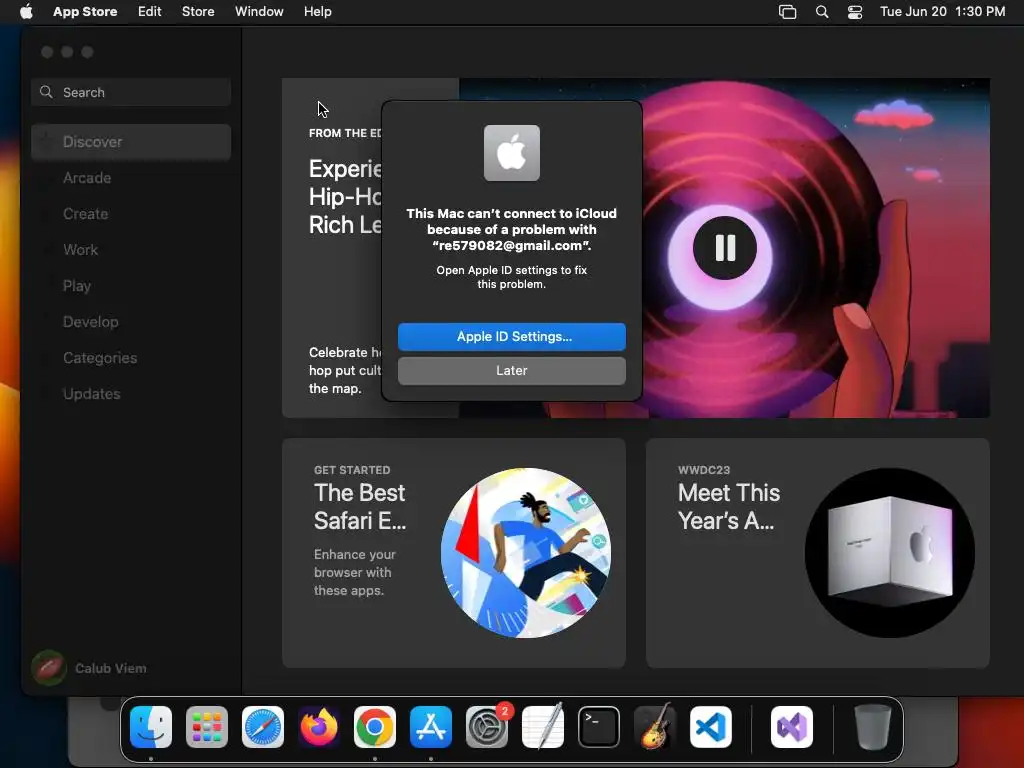Screen dimensions: 1024x768
Task: Show date and time notifications panel
Action: 942,12
